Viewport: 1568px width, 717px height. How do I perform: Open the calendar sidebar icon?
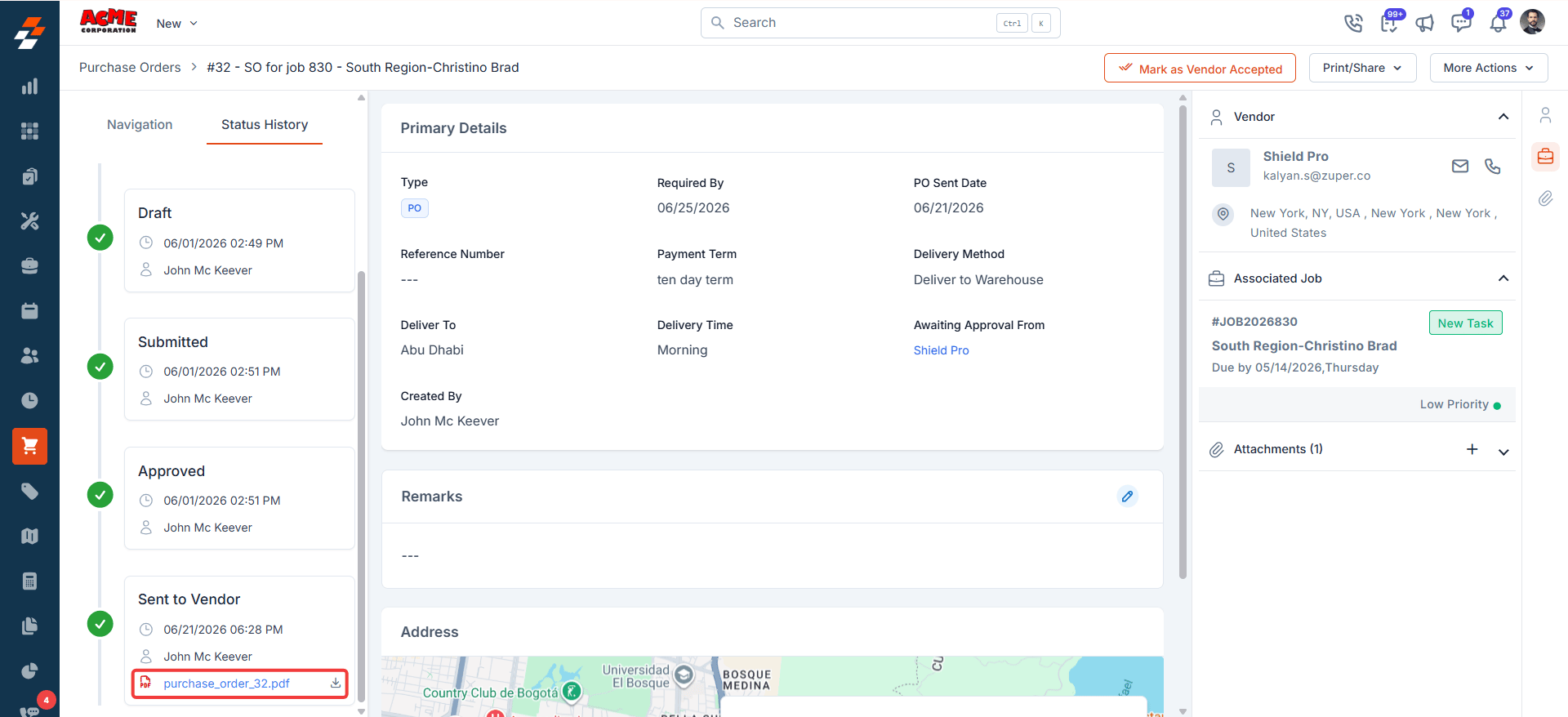(x=29, y=311)
